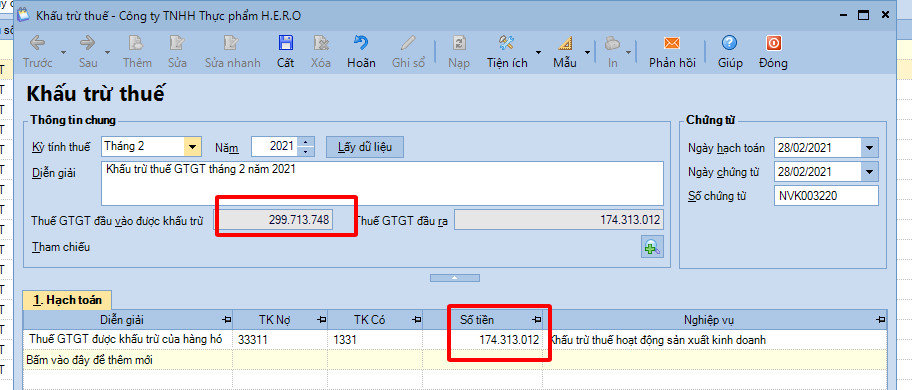Select TK Có cell 1331
The image size is (912, 390).
(x=376, y=340)
